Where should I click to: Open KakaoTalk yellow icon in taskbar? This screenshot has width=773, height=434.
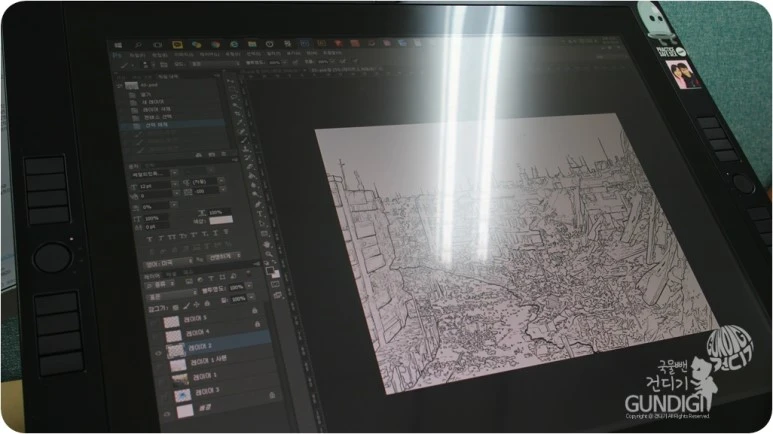(177, 45)
